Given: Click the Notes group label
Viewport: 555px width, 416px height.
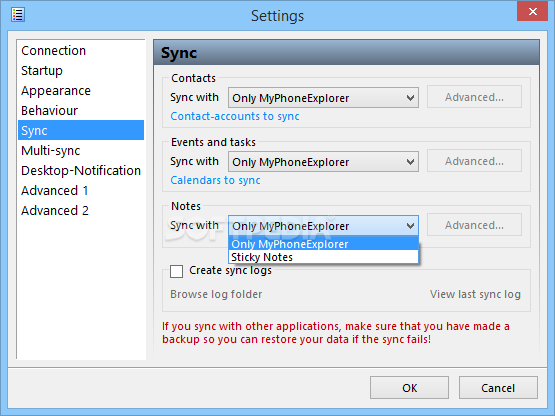Looking at the screenshot, I should 186,206.
